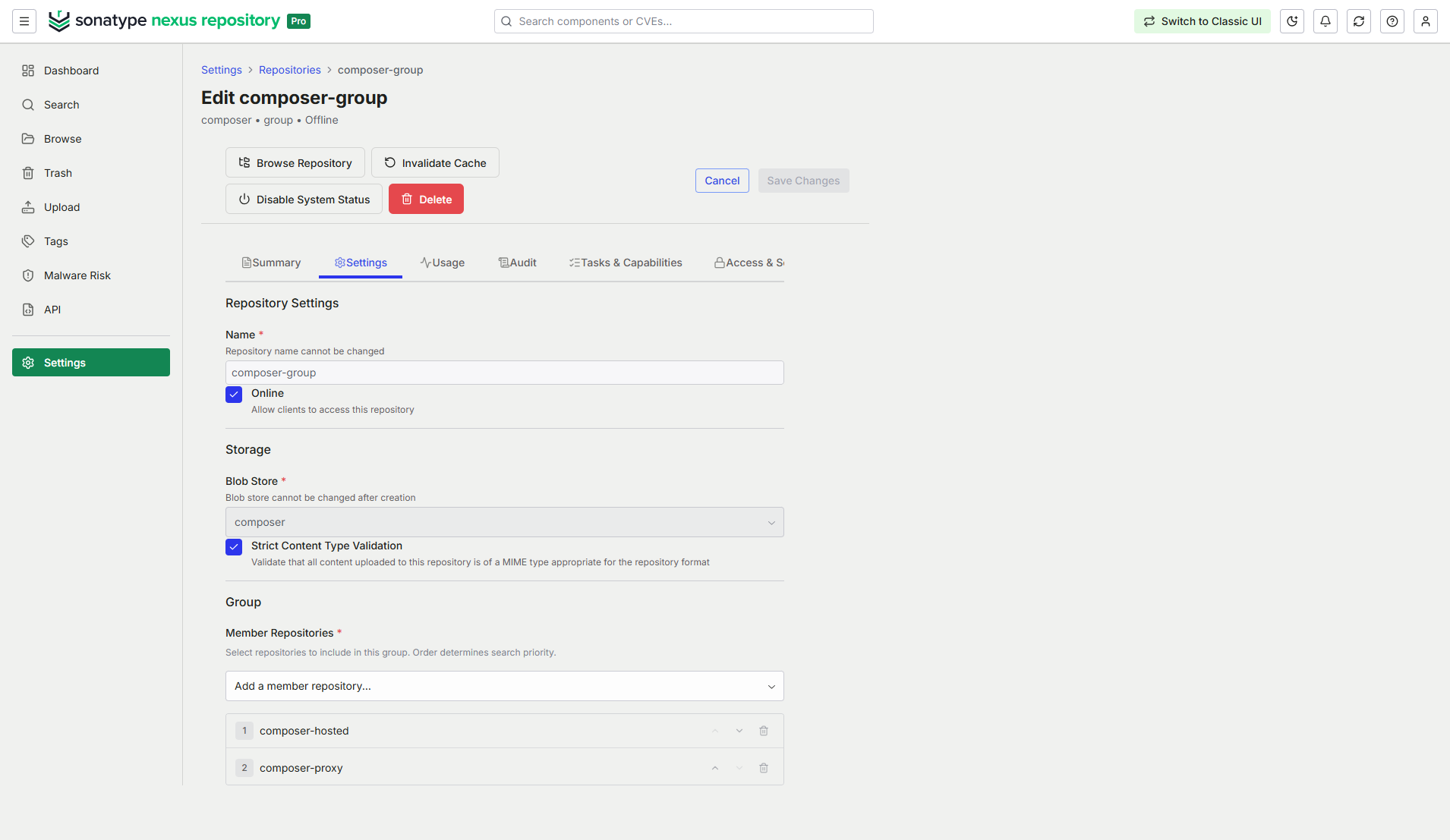Screen dimensions: 1450x840
Task: Open Settings in the sidebar
Action: click(x=91, y=363)
